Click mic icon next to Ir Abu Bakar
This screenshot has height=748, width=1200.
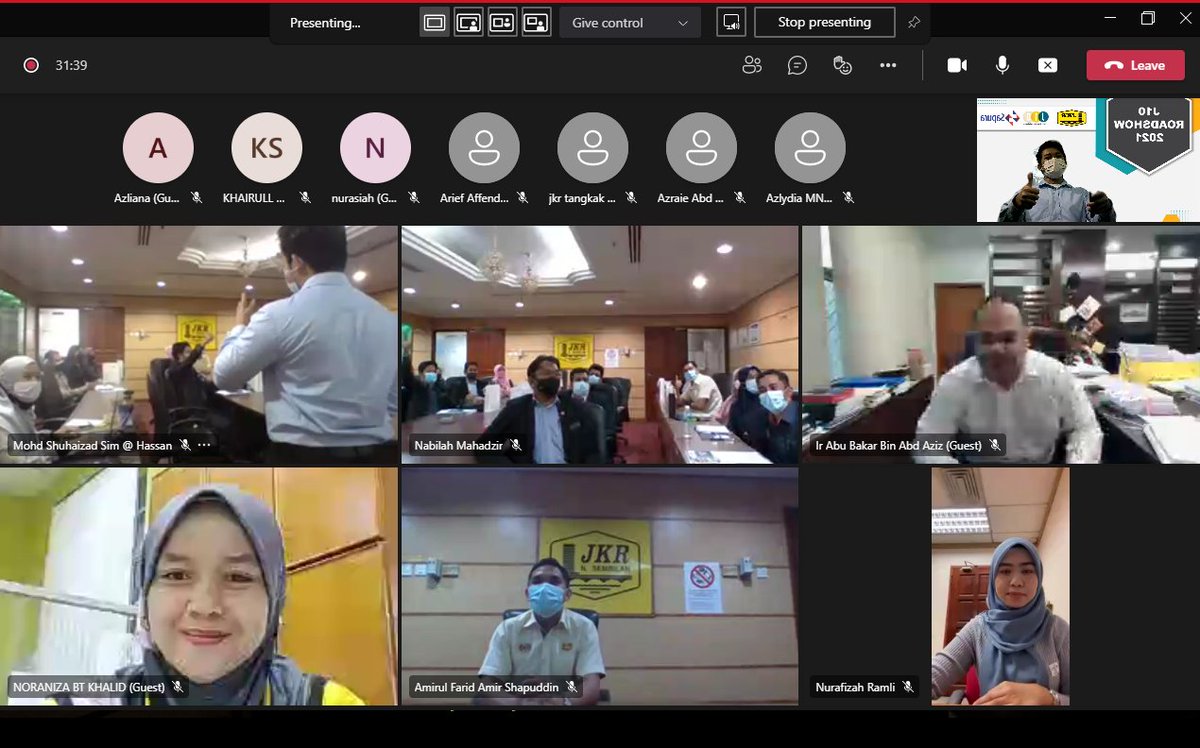click(x=995, y=445)
